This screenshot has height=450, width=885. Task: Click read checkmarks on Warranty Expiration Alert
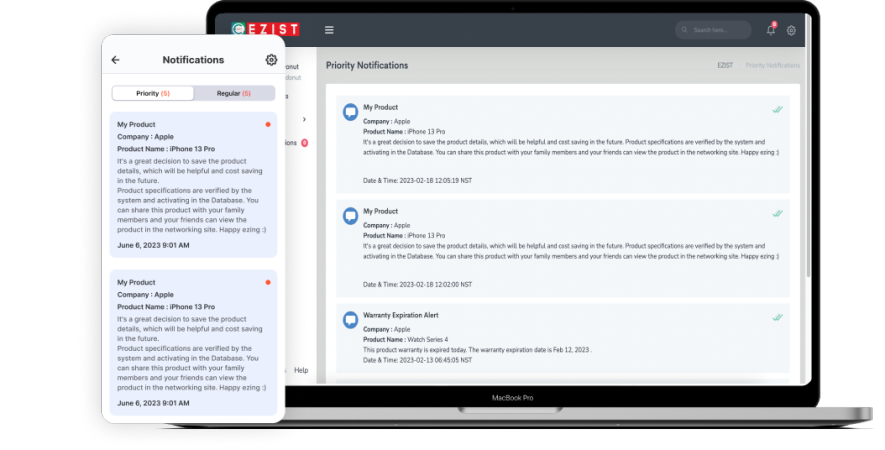[777, 317]
